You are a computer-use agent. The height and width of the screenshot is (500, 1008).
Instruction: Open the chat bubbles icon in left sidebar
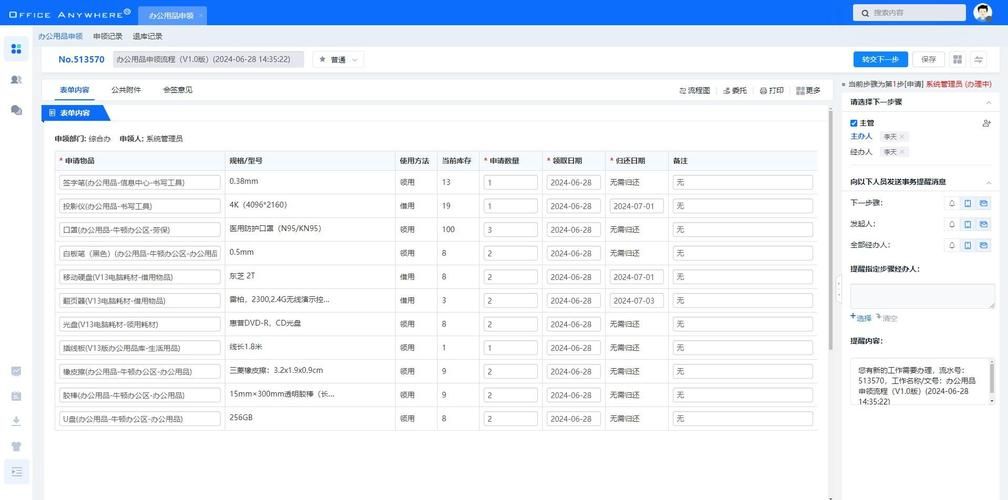[x=16, y=110]
